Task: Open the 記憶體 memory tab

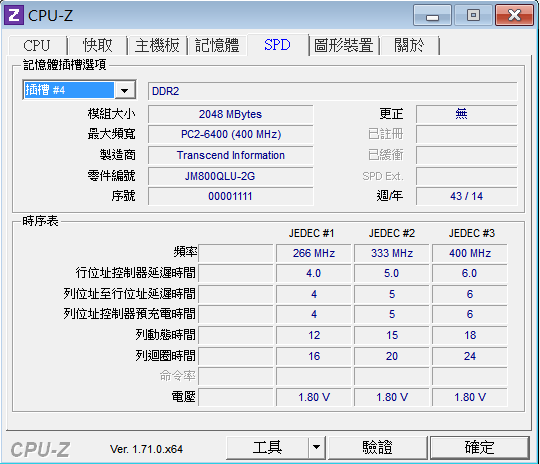Action: coord(217,45)
